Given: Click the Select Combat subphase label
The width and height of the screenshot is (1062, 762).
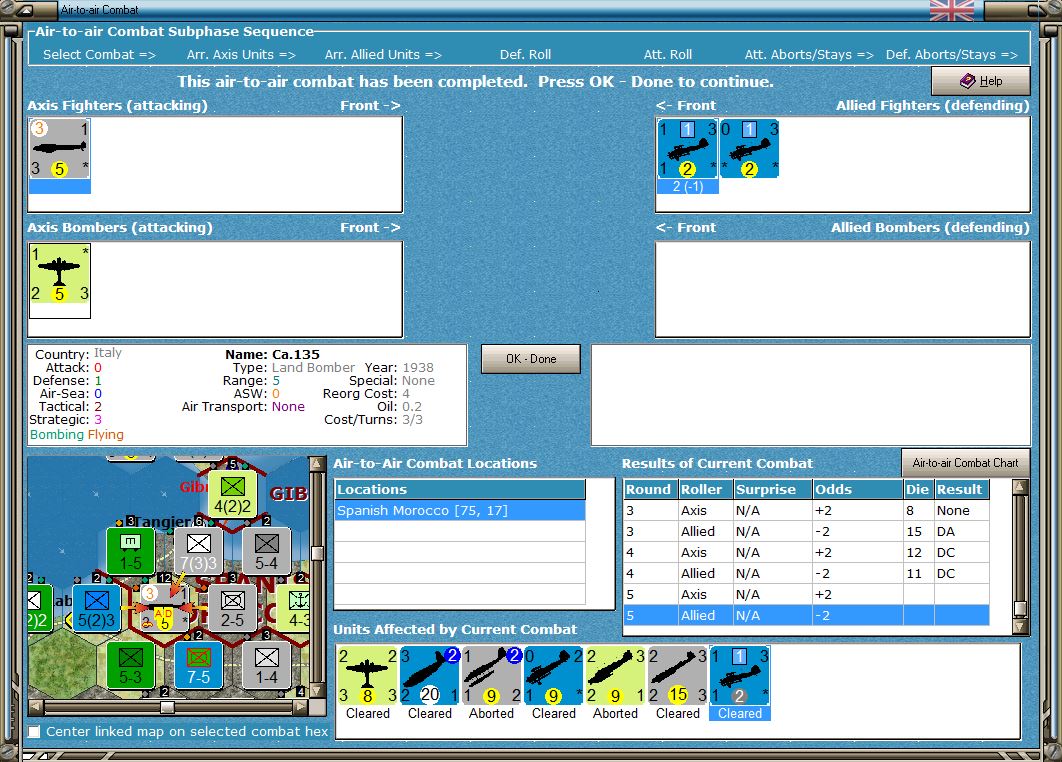Looking at the screenshot, I should pos(100,55).
